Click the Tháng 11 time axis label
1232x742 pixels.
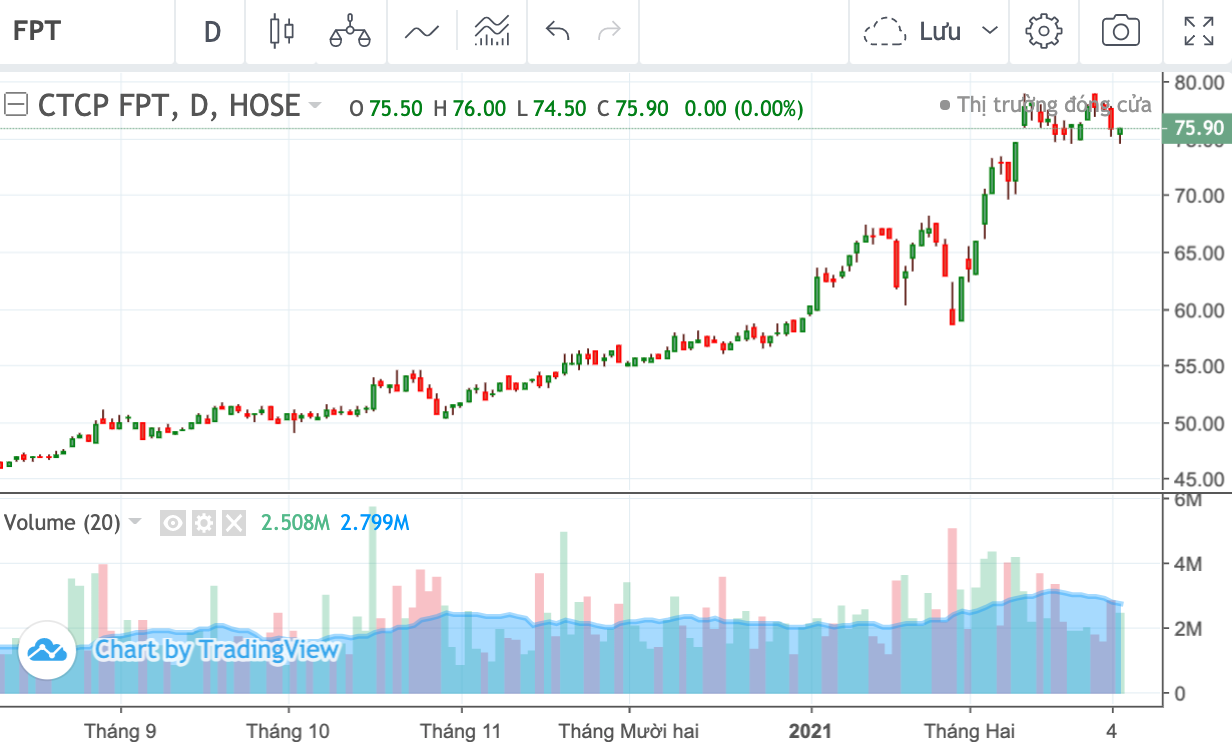(x=460, y=731)
